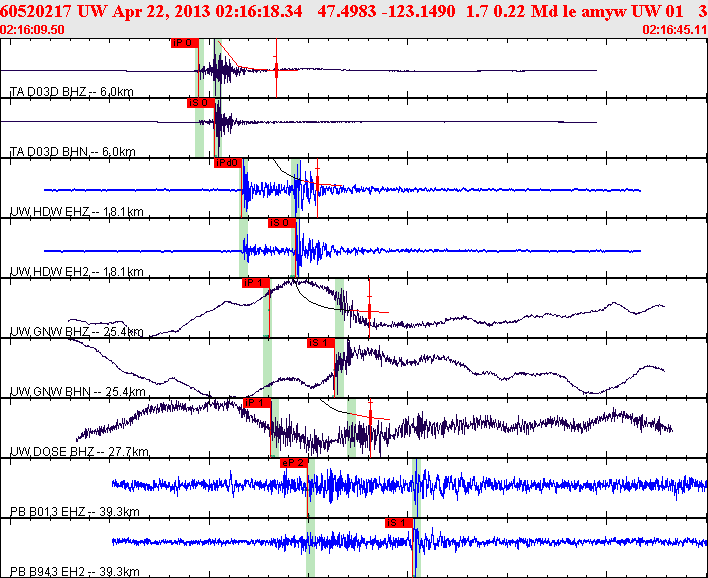This screenshot has width=708, height=578.
Task: Select the iS 1 pick flag on UW GNW BHN
Action: click(321, 343)
